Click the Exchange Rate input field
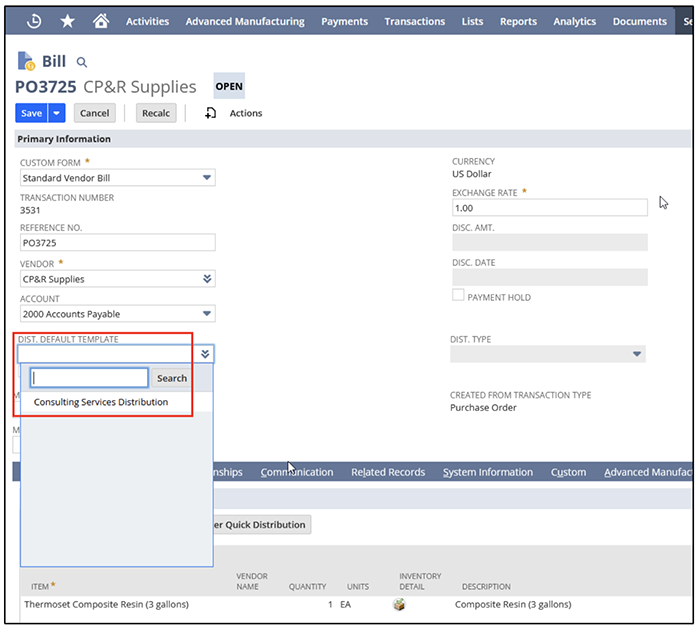The height and width of the screenshot is (633, 700). point(549,208)
